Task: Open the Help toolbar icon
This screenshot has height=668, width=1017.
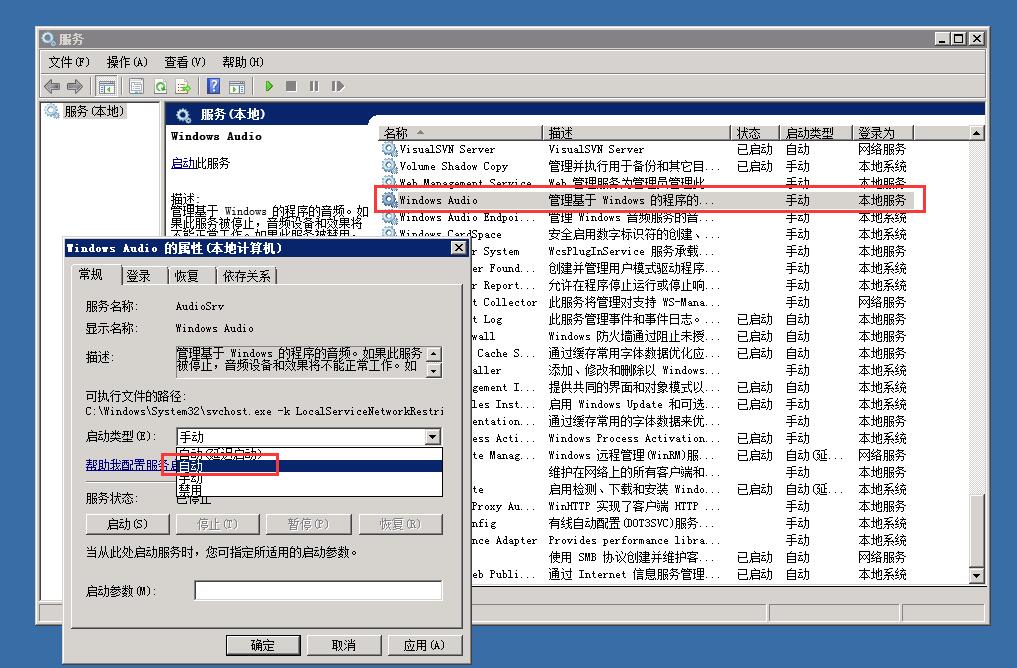Action: 213,86
